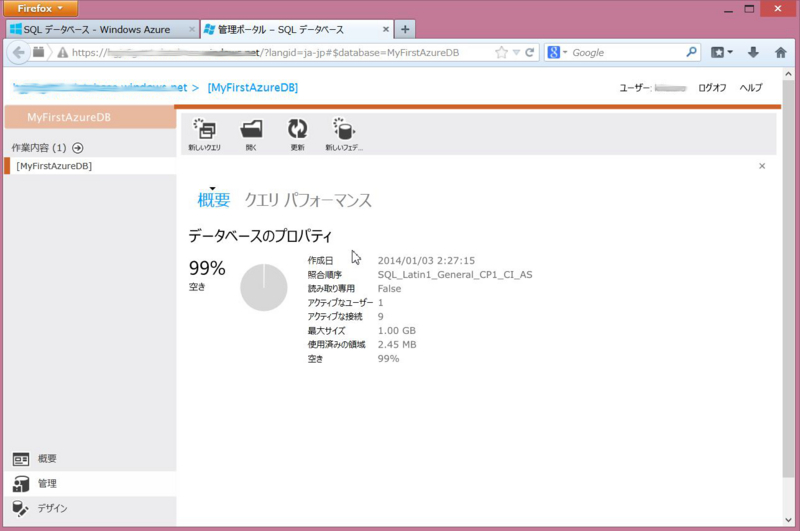Click the Refresh (更新) toolbar icon

(297, 134)
